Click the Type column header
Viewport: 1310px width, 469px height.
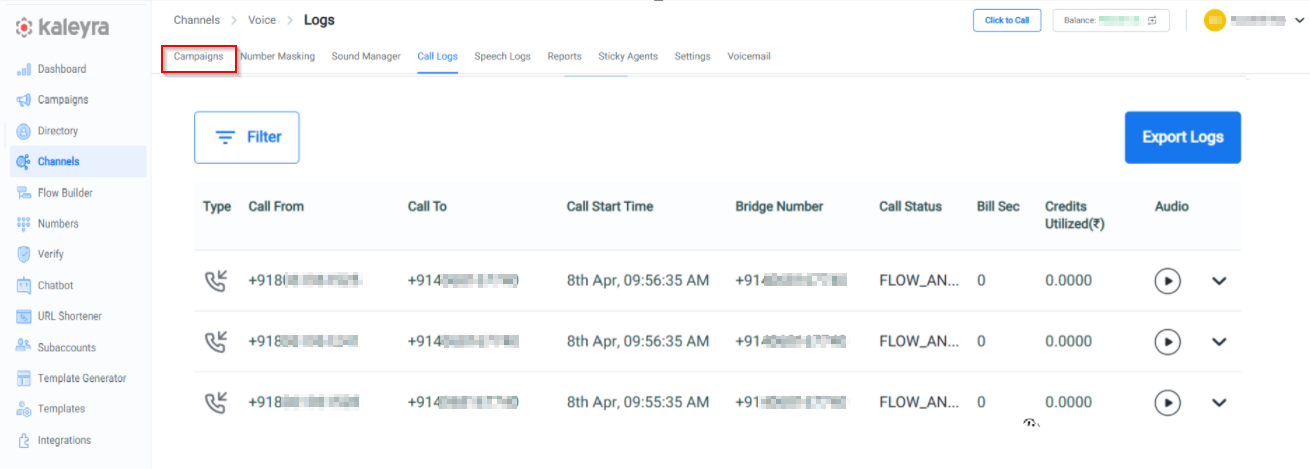pyautogui.click(x=216, y=207)
